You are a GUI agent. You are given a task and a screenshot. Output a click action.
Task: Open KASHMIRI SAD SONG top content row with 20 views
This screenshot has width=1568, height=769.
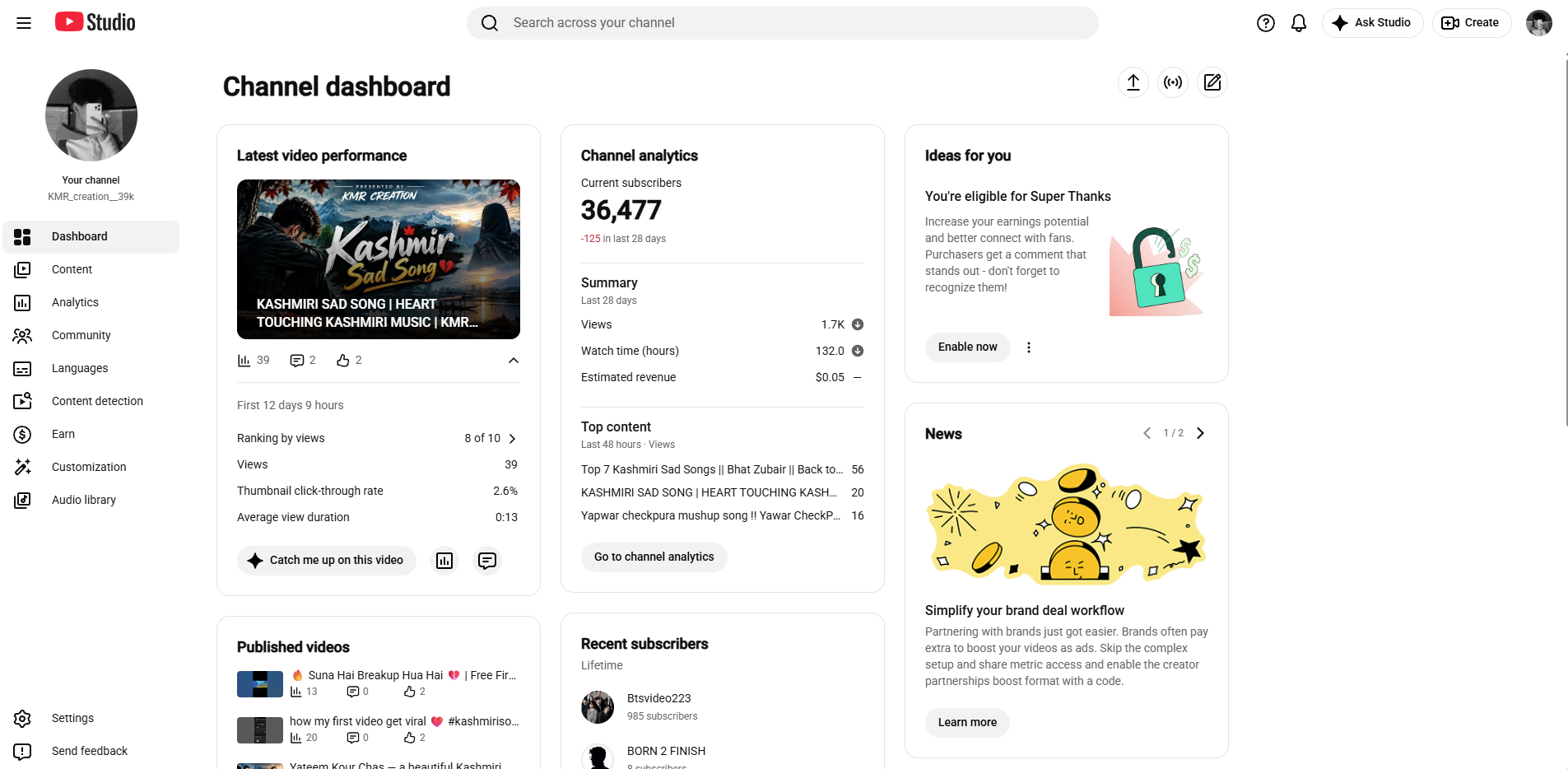pyautogui.click(x=723, y=492)
